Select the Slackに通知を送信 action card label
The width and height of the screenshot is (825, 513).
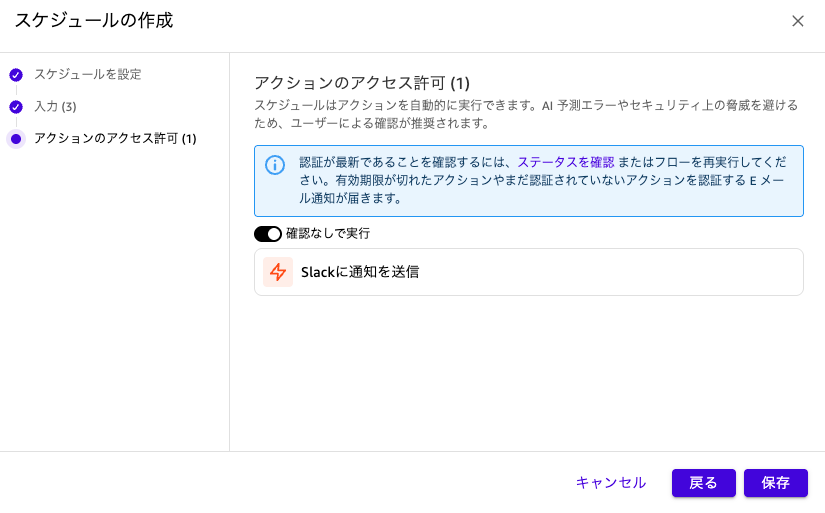pyautogui.click(x=360, y=272)
